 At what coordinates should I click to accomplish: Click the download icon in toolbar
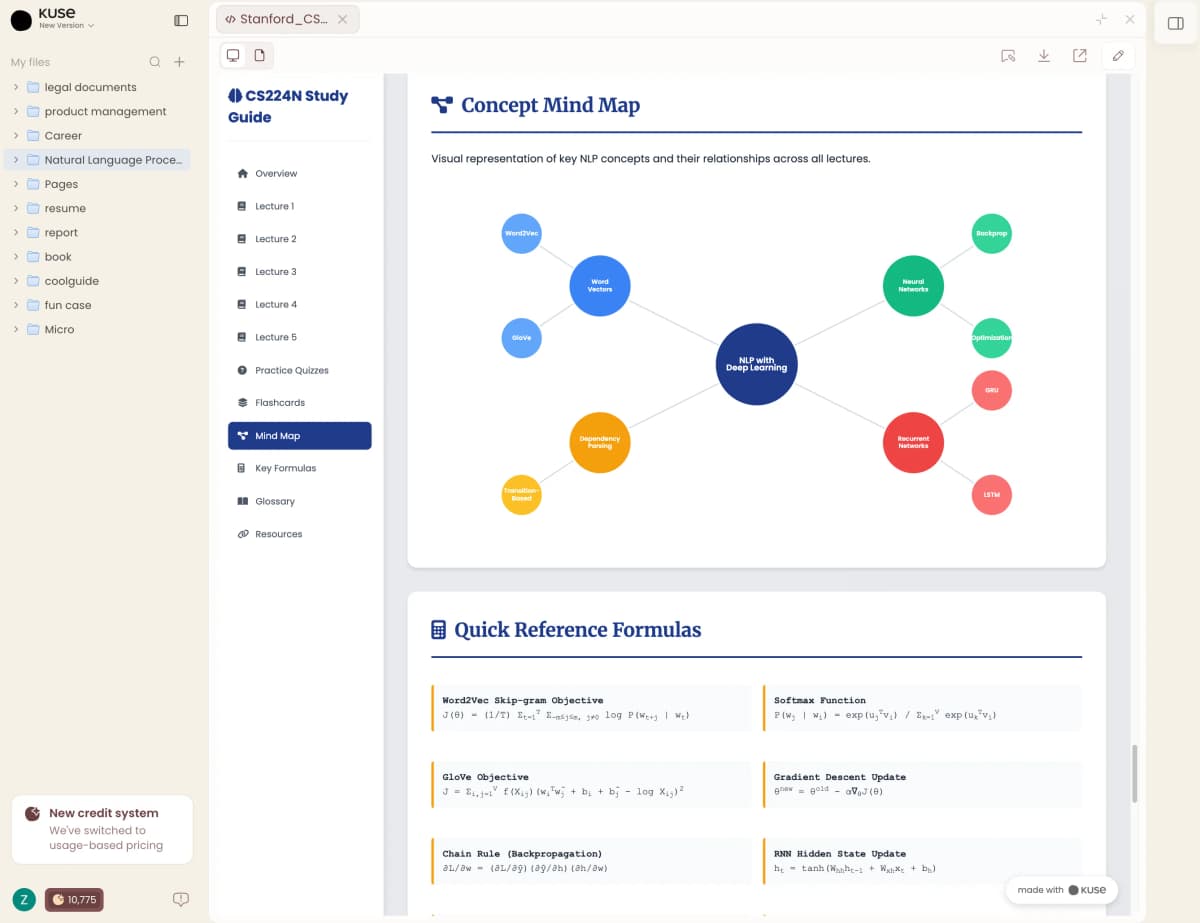(x=1044, y=56)
